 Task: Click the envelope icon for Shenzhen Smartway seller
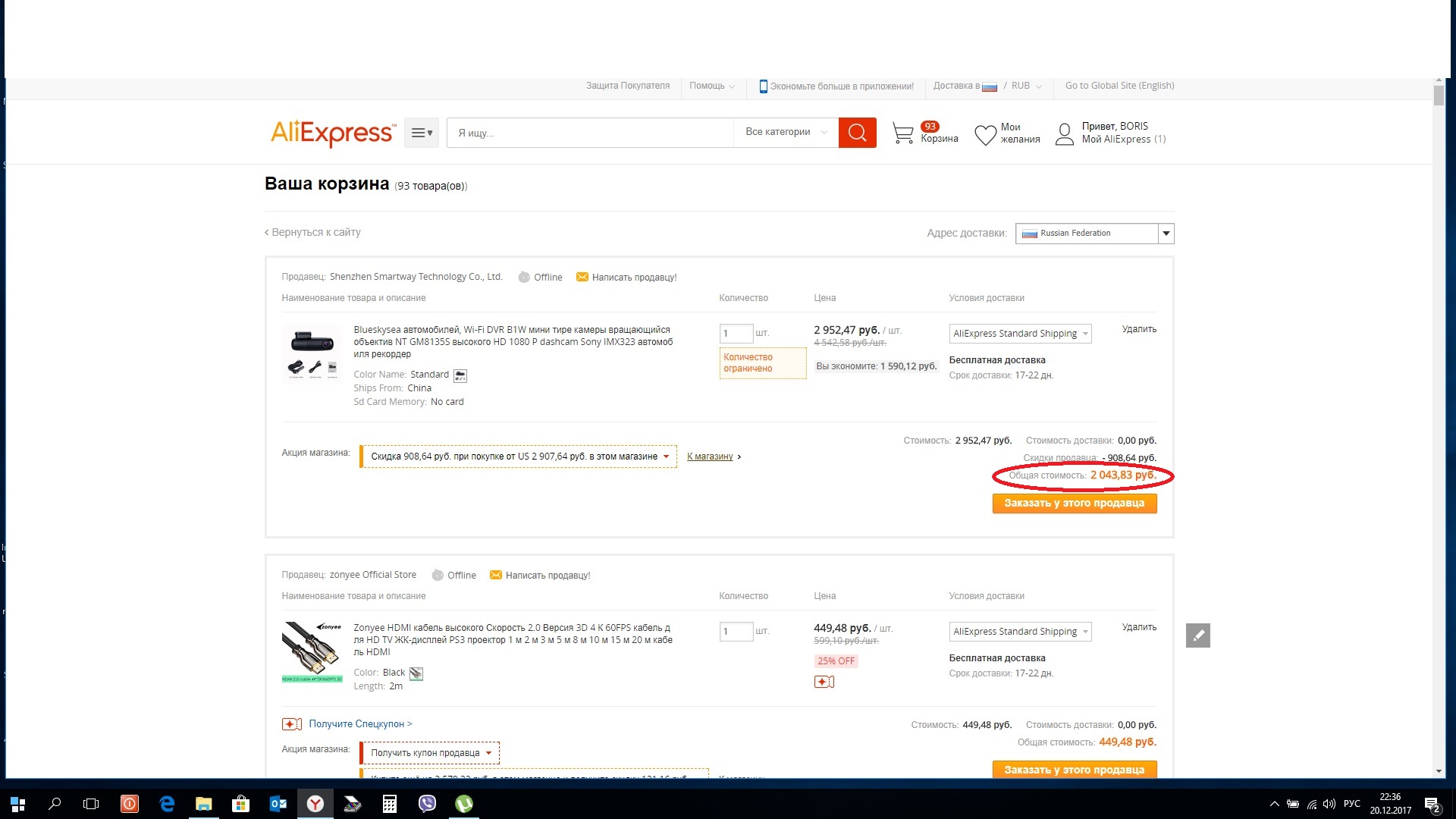(582, 277)
